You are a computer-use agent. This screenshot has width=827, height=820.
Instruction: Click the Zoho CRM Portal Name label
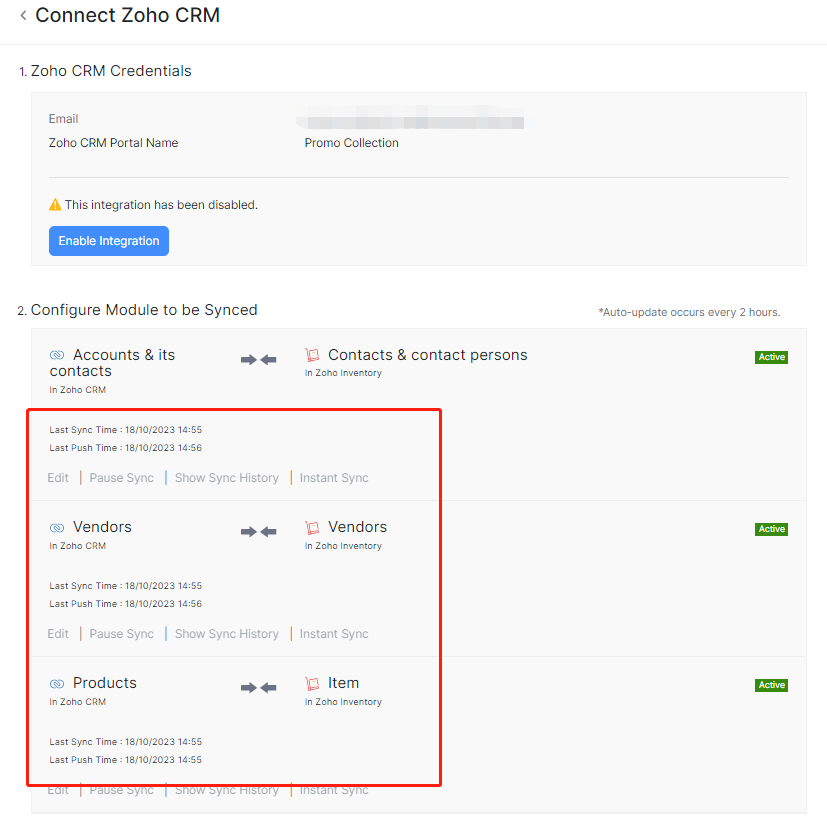pos(113,143)
